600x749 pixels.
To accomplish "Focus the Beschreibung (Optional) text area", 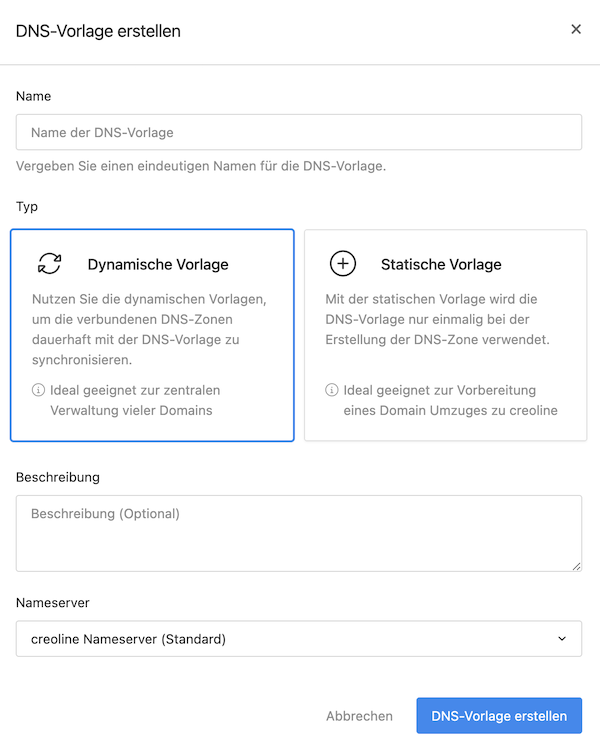I will [x=299, y=533].
